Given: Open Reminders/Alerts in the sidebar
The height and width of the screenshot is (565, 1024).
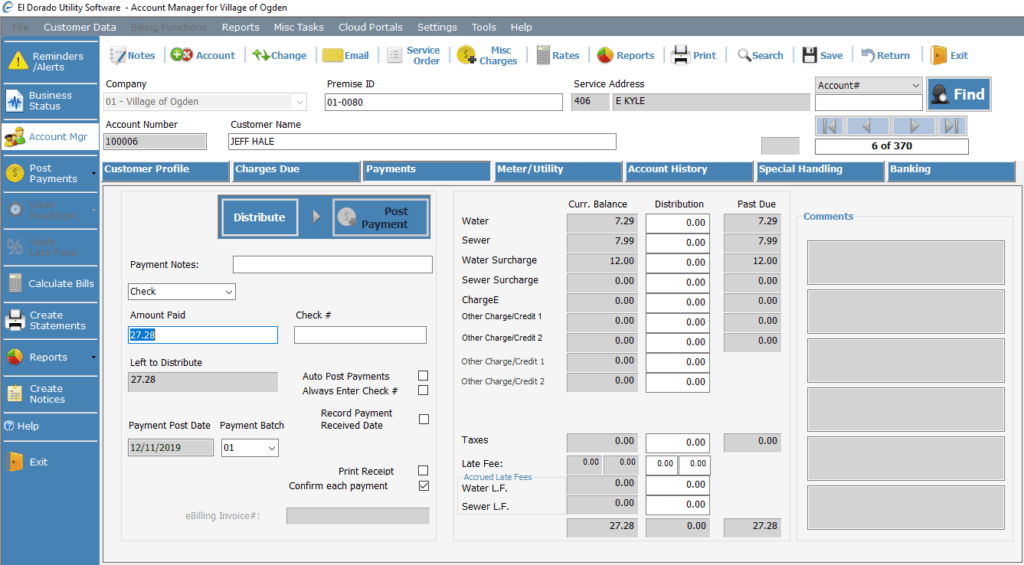Looking at the screenshot, I should (x=50, y=61).
